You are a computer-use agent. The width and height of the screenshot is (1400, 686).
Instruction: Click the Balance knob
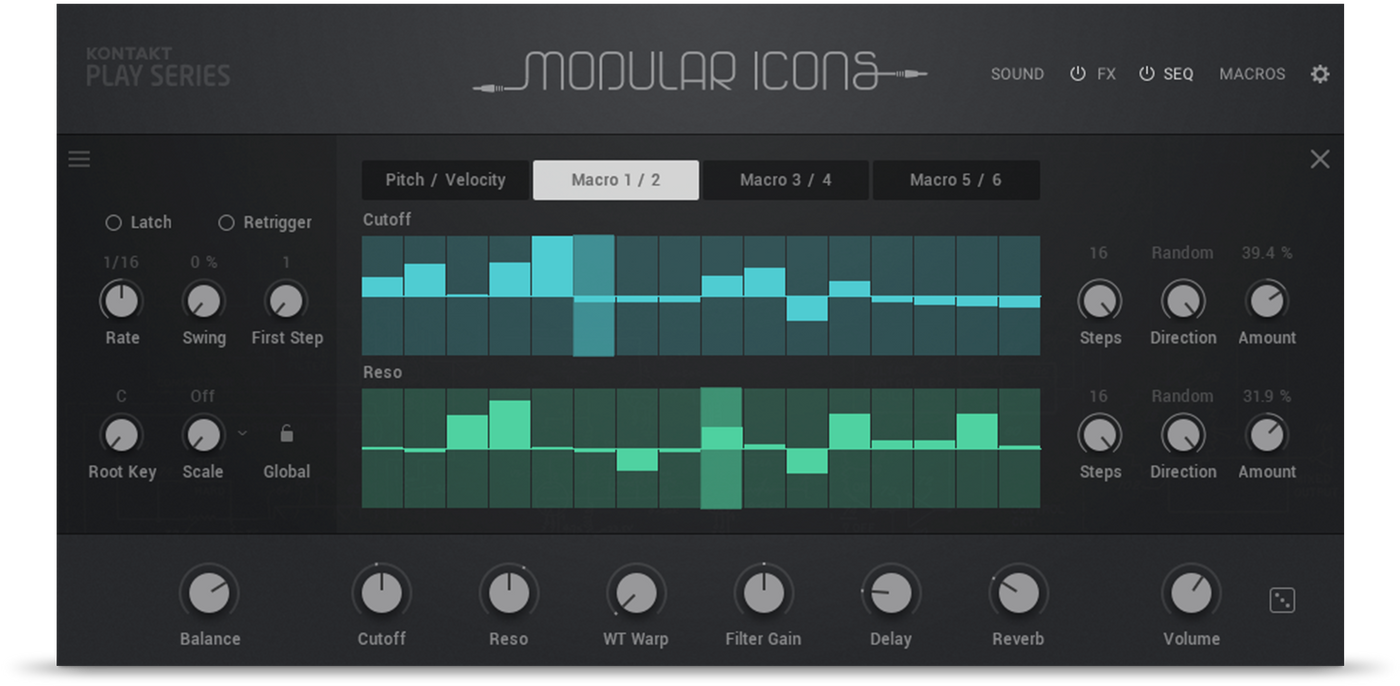click(x=209, y=594)
